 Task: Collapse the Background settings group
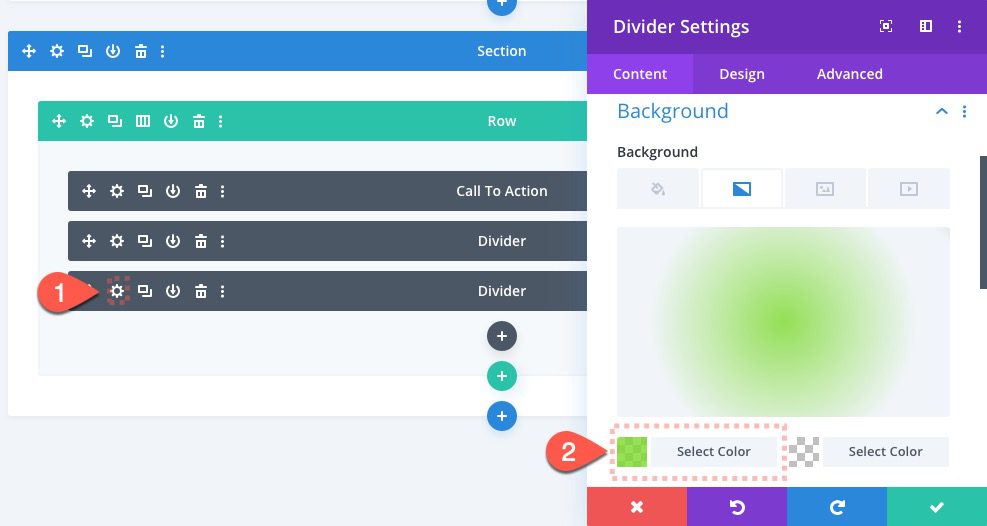(x=941, y=112)
